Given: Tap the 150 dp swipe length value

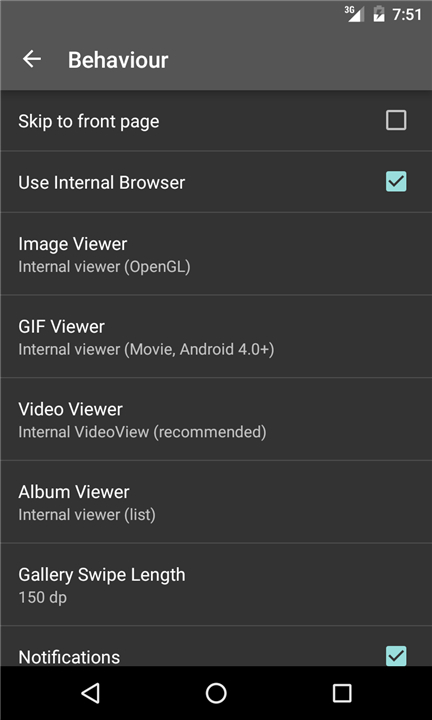Looking at the screenshot, I should (x=42, y=598).
